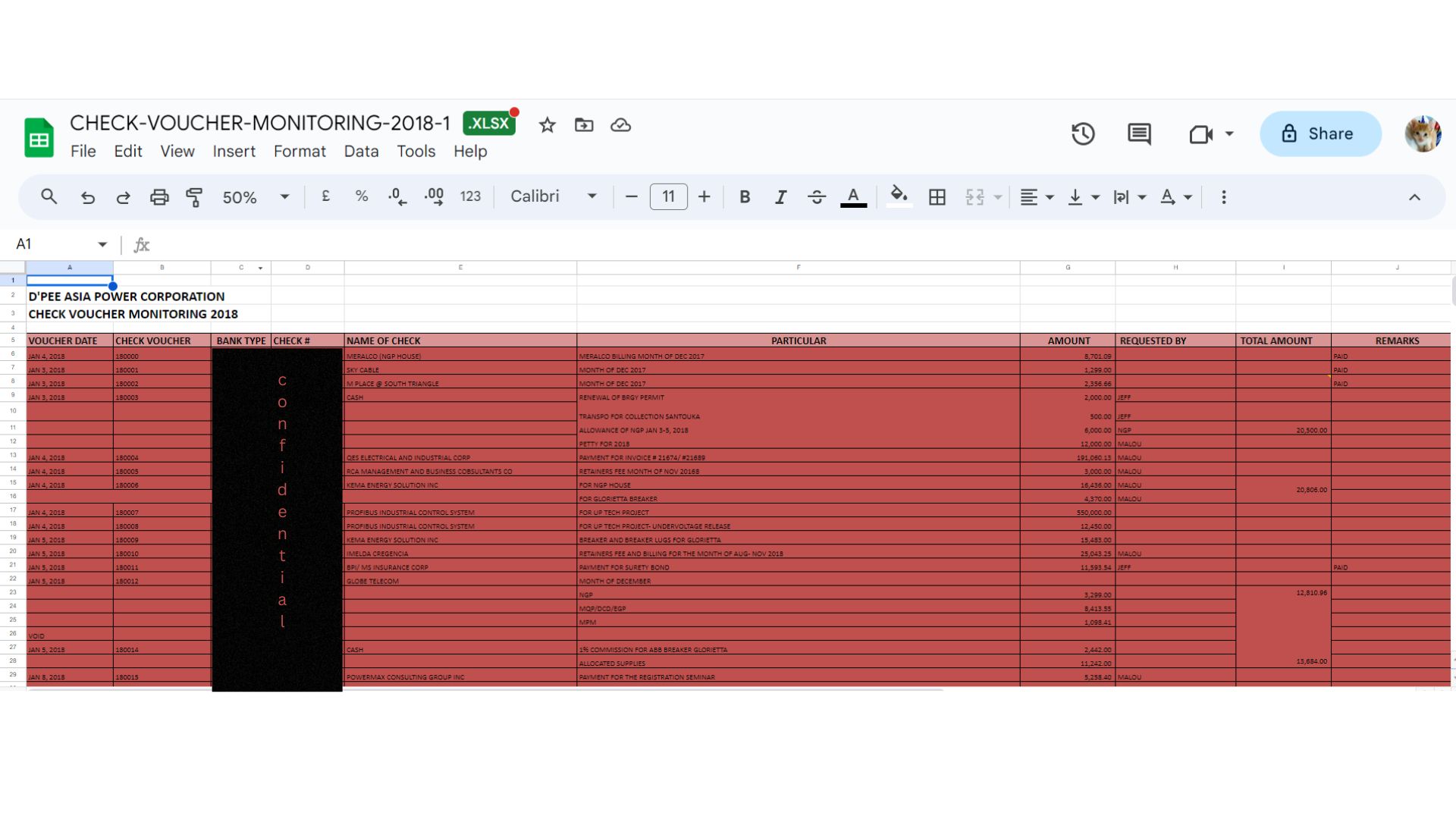The height and width of the screenshot is (819, 1456).
Task: Click the Share button
Action: pos(1320,134)
